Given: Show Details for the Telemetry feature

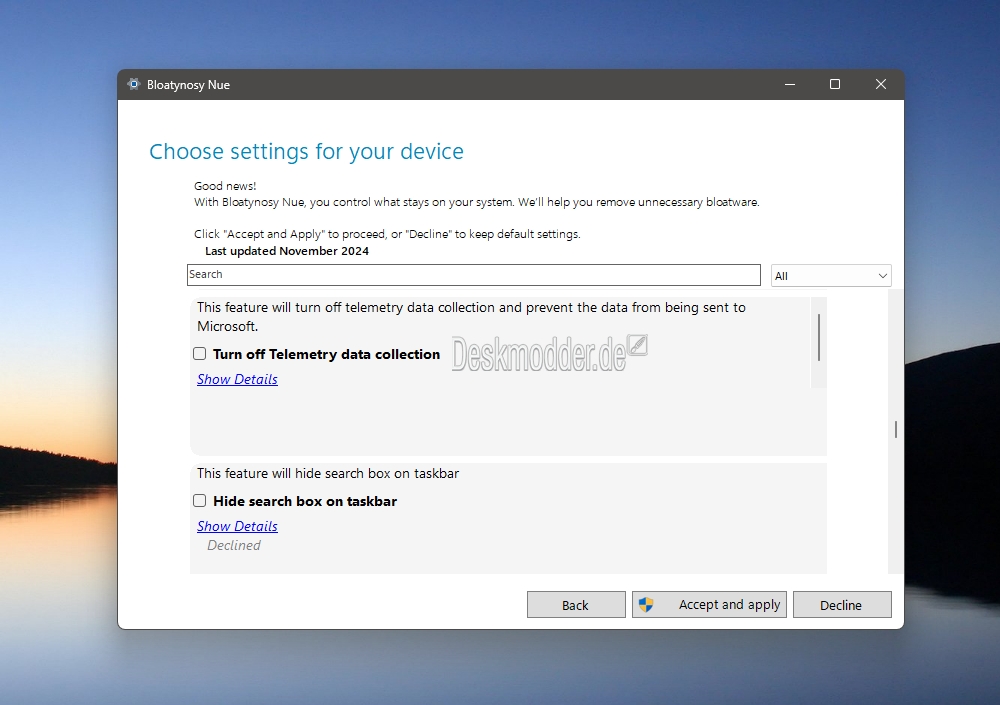Looking at the screenshot, I should tap(237, 379).
